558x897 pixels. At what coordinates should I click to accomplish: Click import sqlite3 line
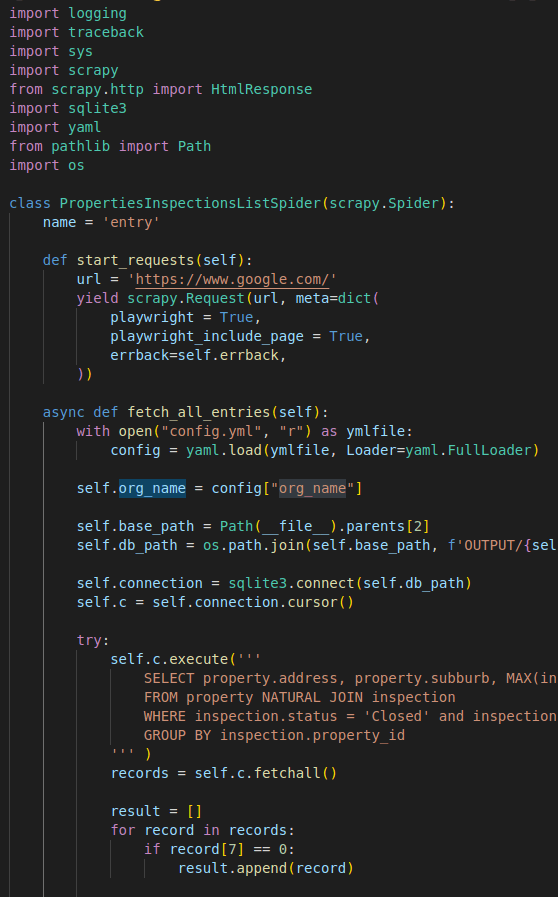pos(68,109)
